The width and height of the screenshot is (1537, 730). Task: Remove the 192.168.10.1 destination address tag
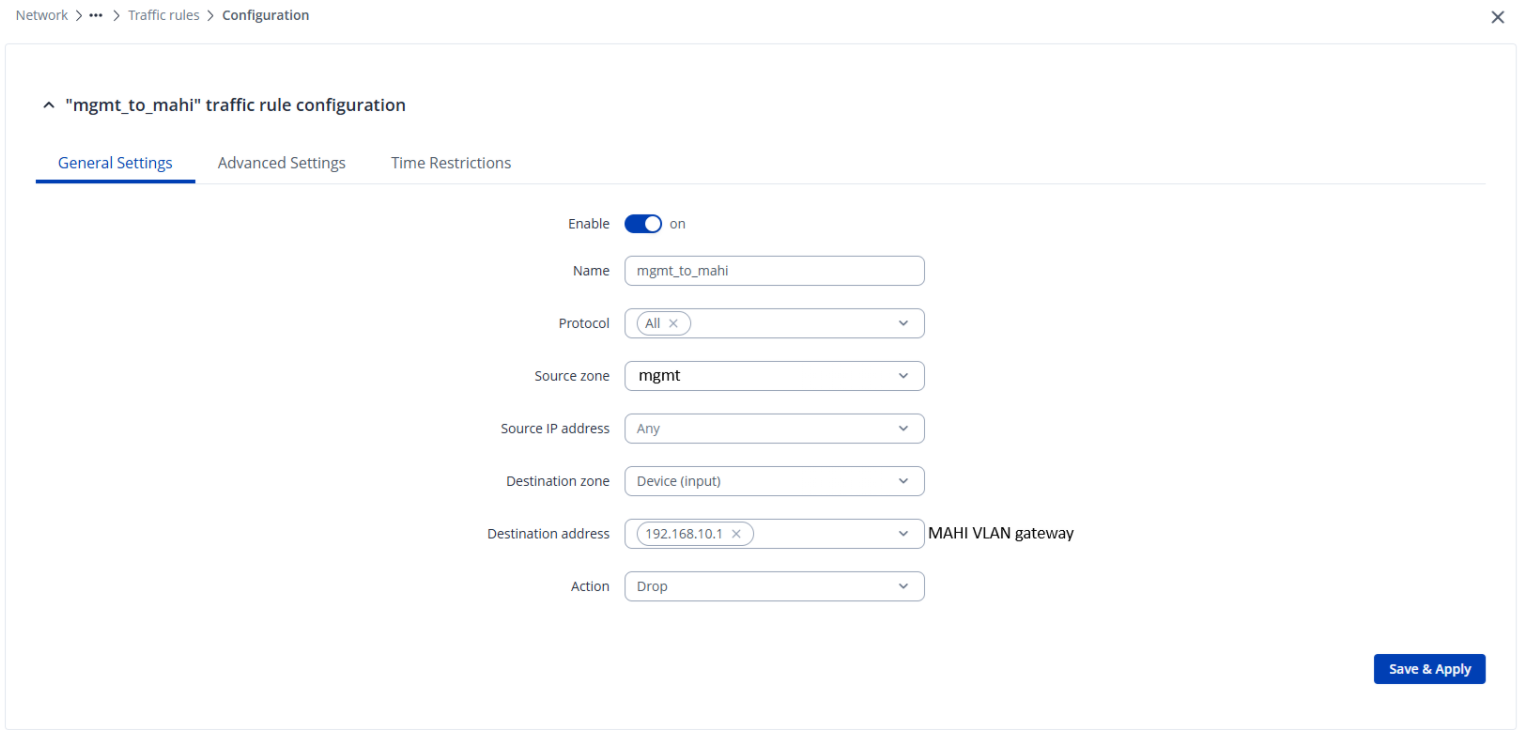point(736,534)
